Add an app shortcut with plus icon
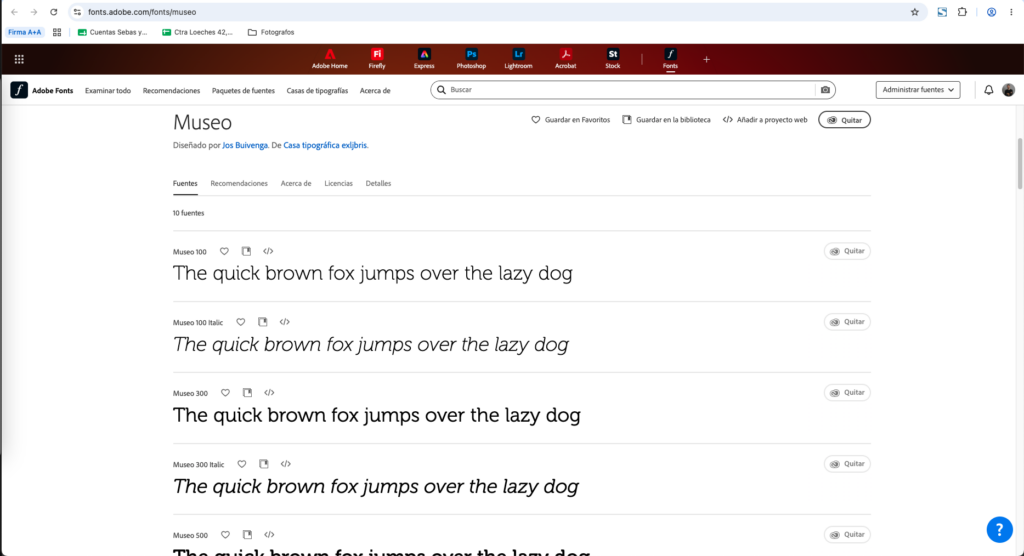 tap(706, 59)
